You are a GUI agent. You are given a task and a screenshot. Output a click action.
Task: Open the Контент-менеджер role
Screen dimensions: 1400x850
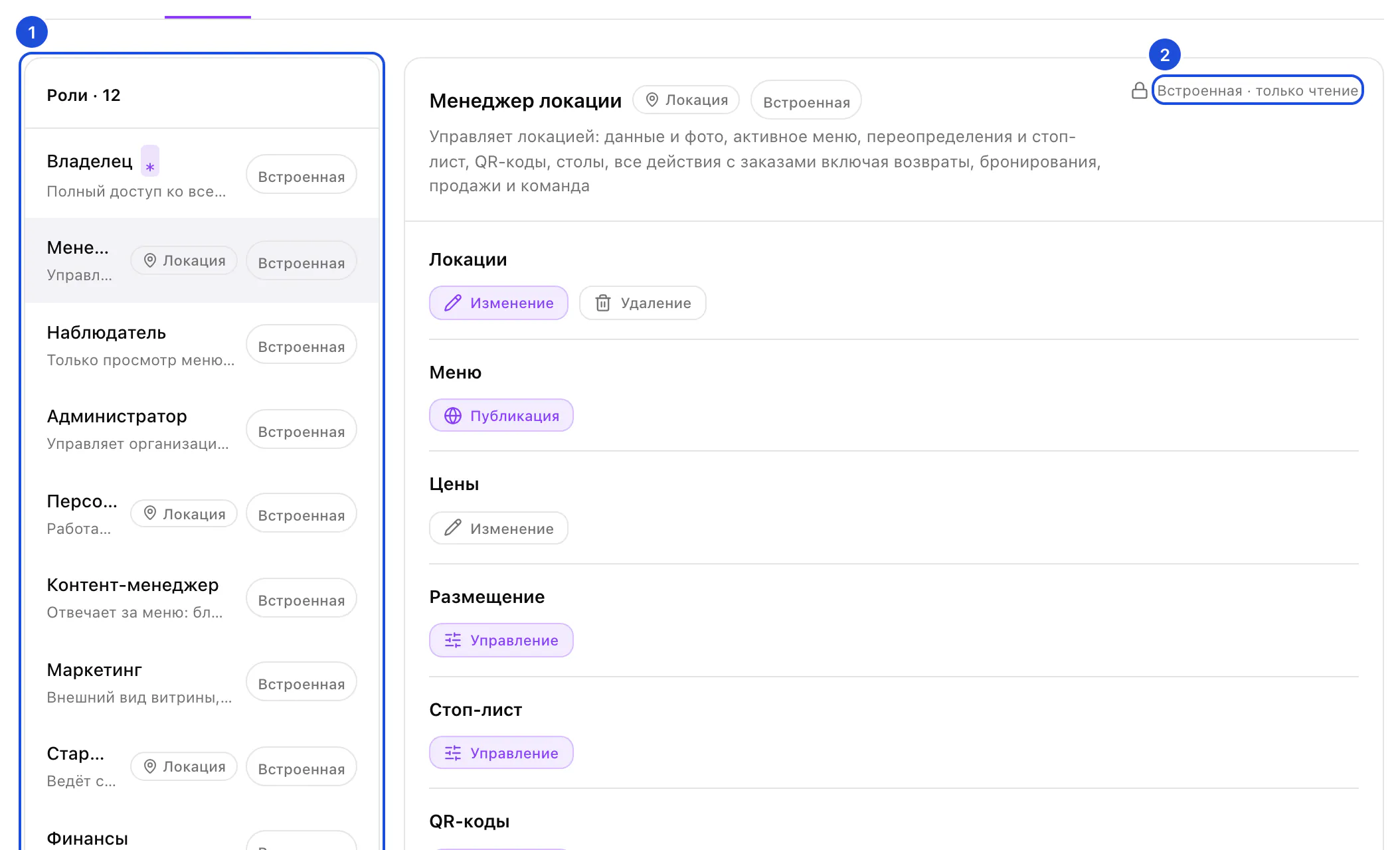202,598
